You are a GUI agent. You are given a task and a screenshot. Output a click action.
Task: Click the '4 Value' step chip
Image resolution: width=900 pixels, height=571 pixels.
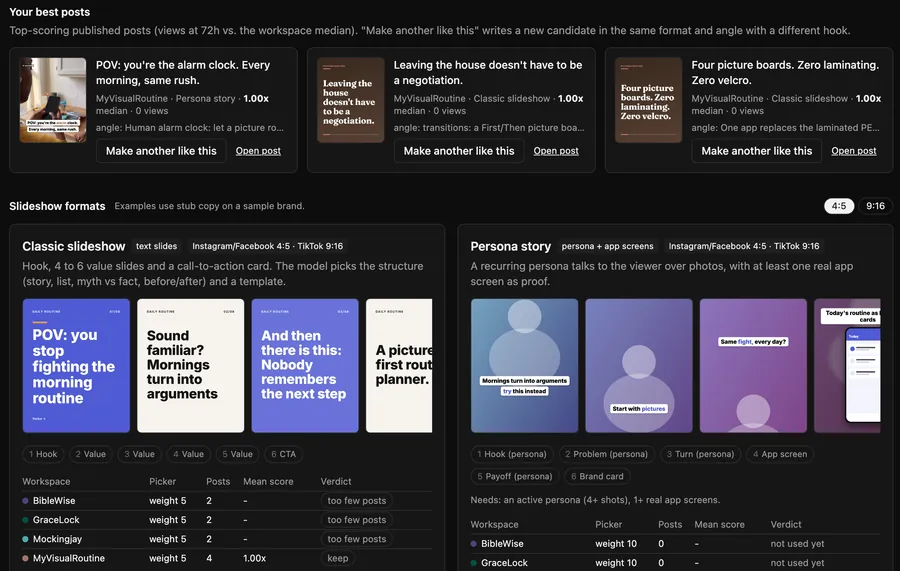pos(188,454)
